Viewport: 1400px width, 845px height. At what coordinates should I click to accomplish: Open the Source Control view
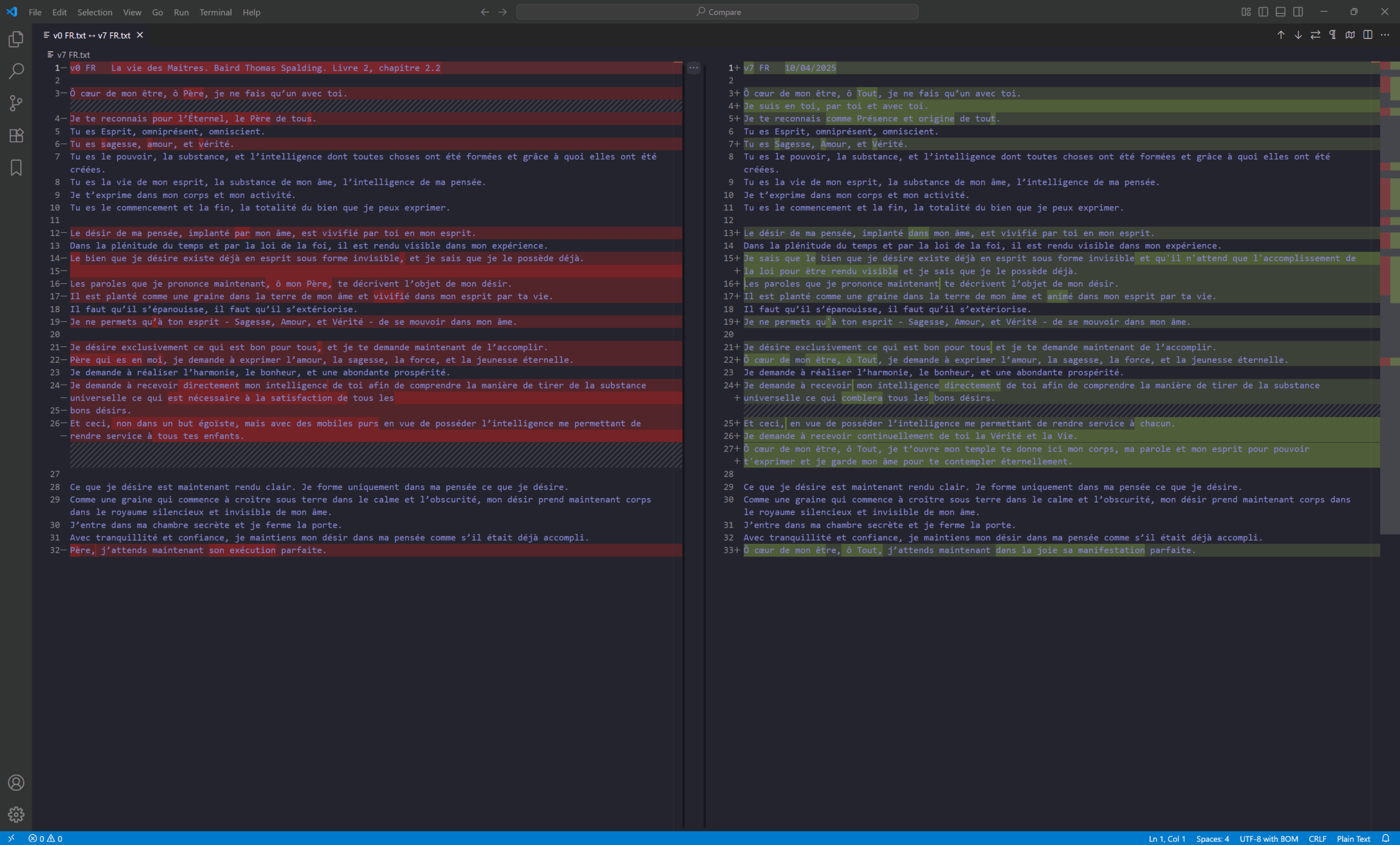pos(16,103)
